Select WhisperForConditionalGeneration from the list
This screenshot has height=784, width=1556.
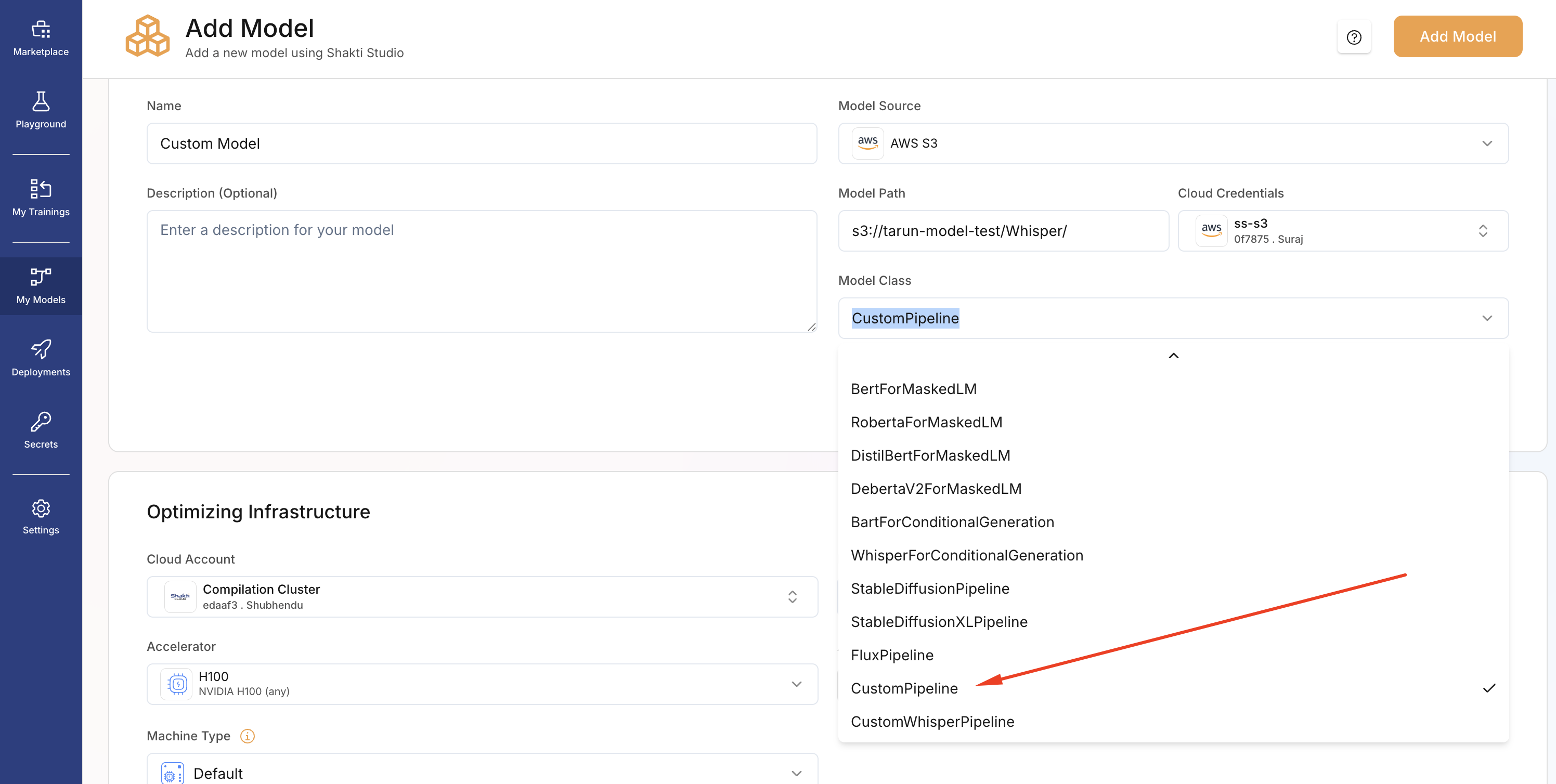pyautogui.click(x=966, y=555)
